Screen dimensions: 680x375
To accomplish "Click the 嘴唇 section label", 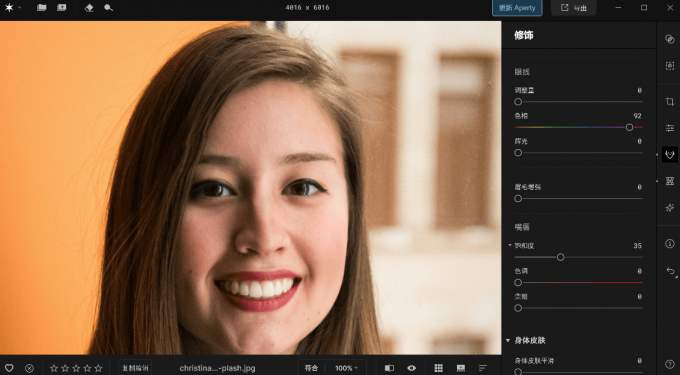I will pos(522,227).
